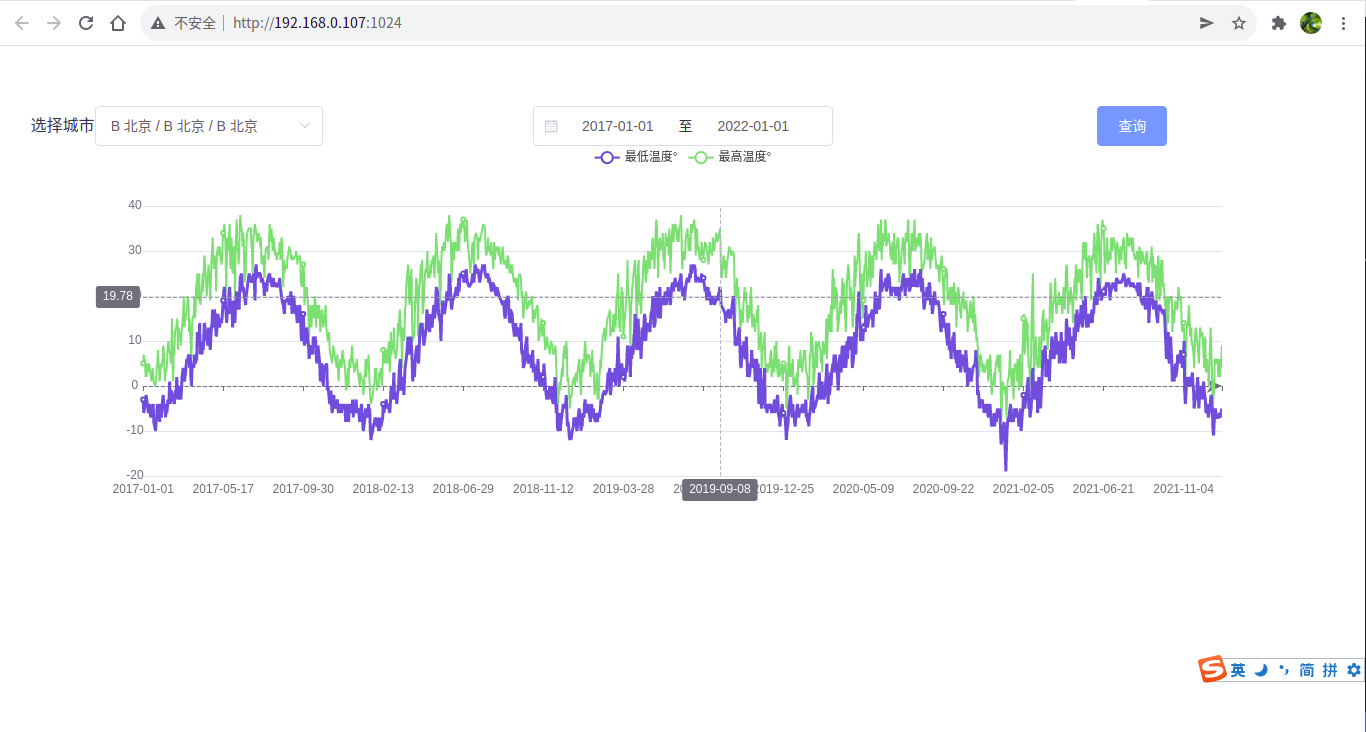
Task: Toggle the 最低温度 legend series
Action: pos(636,157)
